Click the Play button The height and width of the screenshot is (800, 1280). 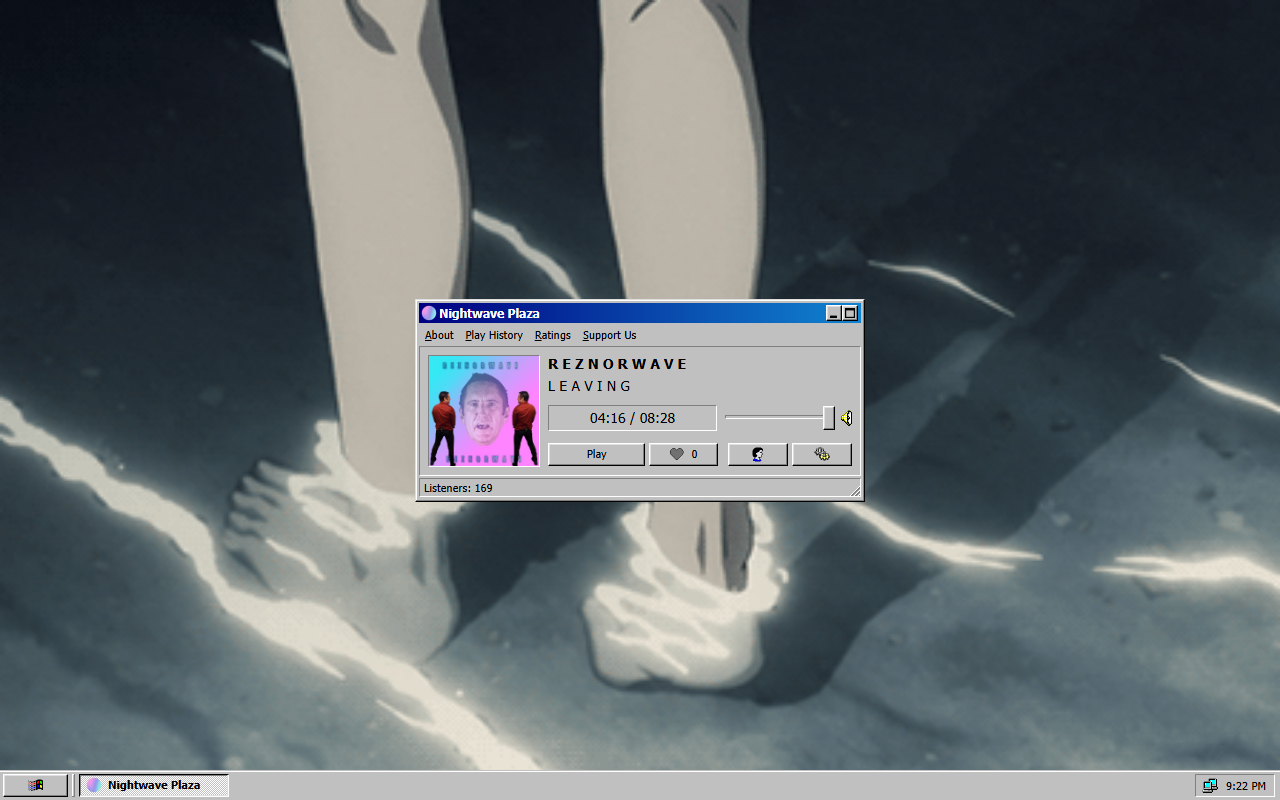point(597,454)
